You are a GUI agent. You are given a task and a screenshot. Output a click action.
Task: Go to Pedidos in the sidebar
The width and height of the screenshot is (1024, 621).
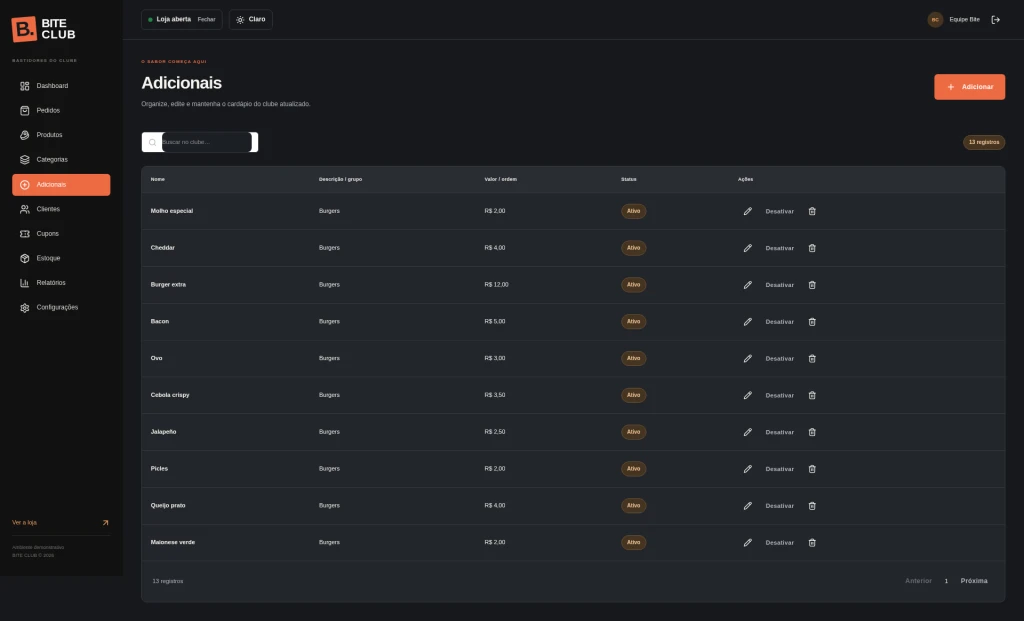click(61, 110)
